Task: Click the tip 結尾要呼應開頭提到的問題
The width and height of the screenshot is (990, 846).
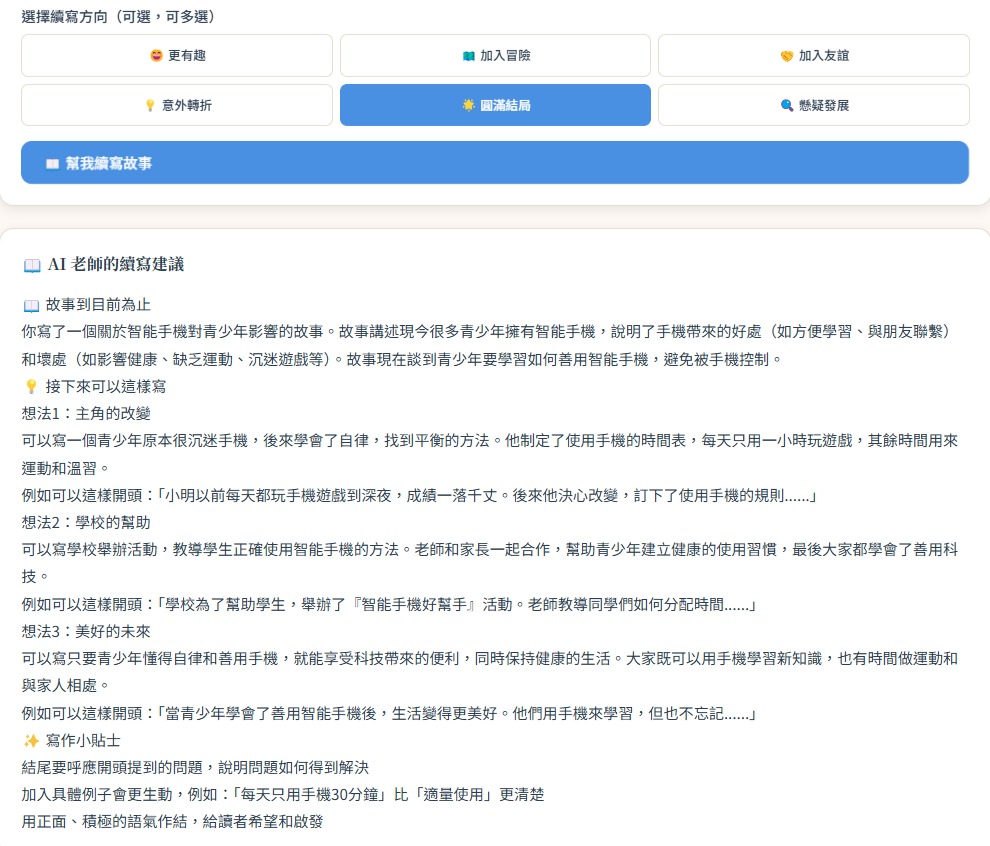Action: coord(195,768)
